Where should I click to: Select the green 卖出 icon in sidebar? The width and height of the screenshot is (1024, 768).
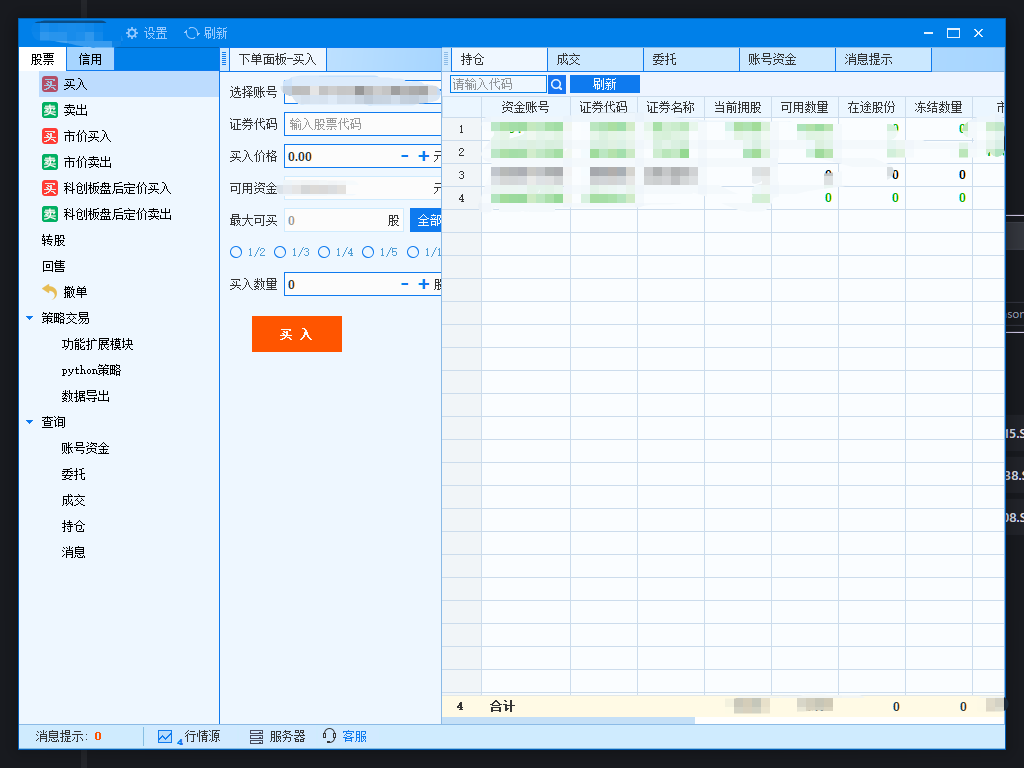pyautogui.click(x=50, y=110)
